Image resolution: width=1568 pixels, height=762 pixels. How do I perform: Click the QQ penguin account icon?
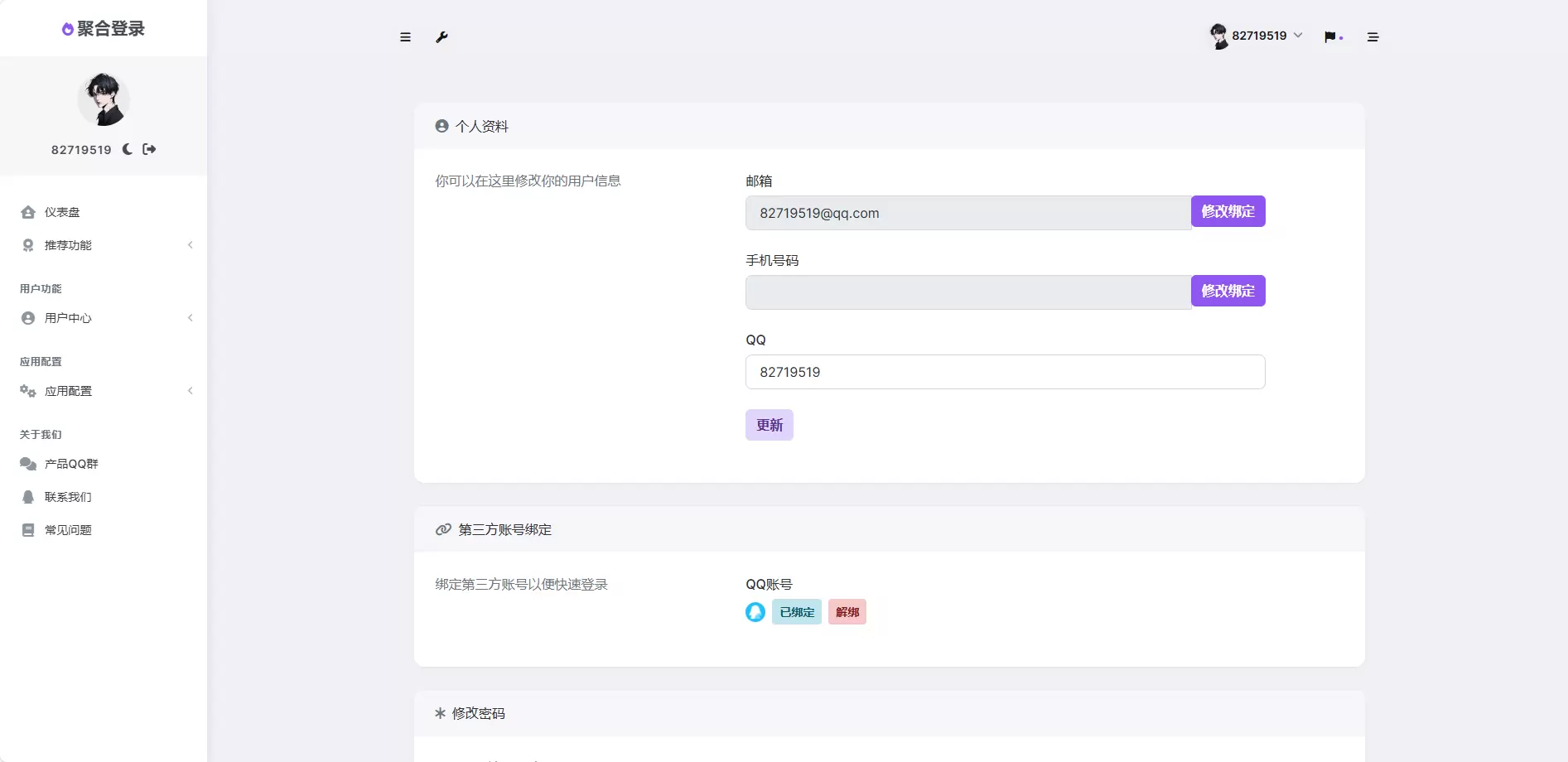[x=755, y=612]
